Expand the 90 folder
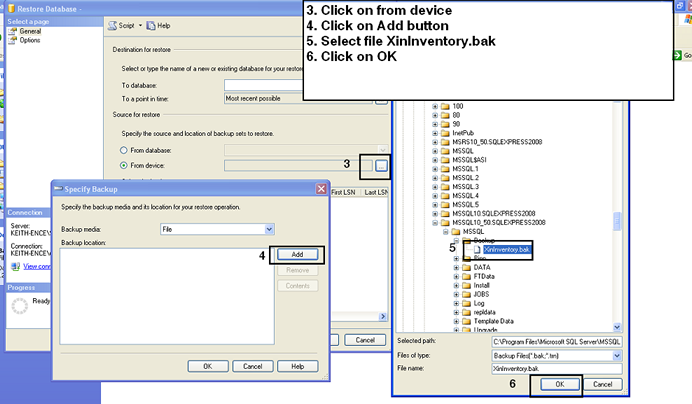This screenshot has width=692, height=404. pos(435,124)
